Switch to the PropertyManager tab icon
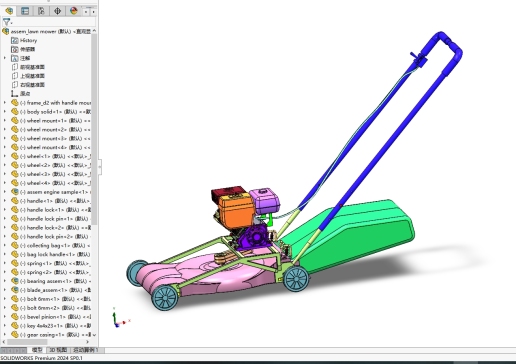 [25, 11]
